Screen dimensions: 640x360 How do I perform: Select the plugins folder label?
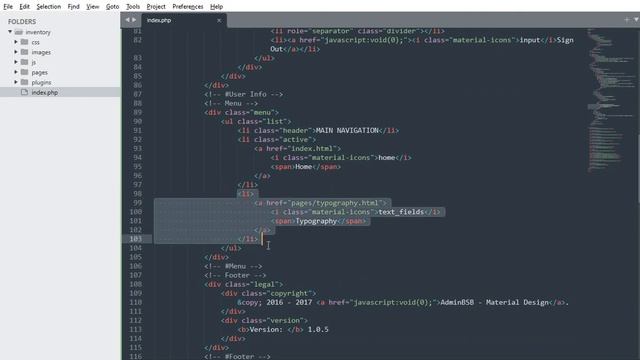click(x=41, y=82)
